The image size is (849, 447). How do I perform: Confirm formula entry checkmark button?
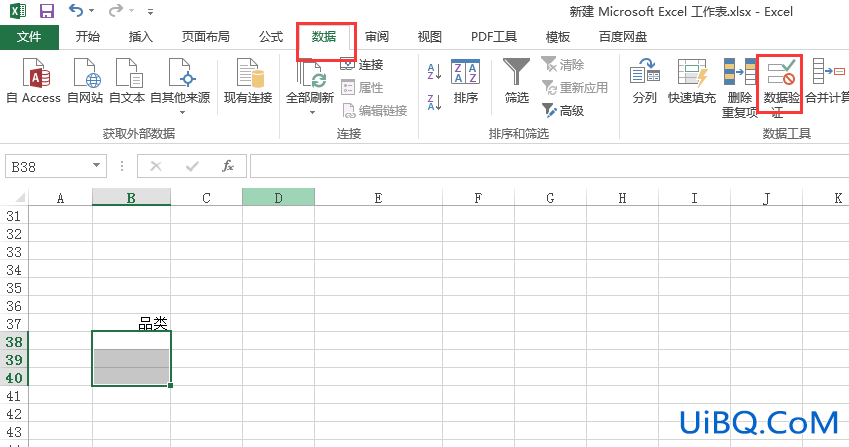192,166
